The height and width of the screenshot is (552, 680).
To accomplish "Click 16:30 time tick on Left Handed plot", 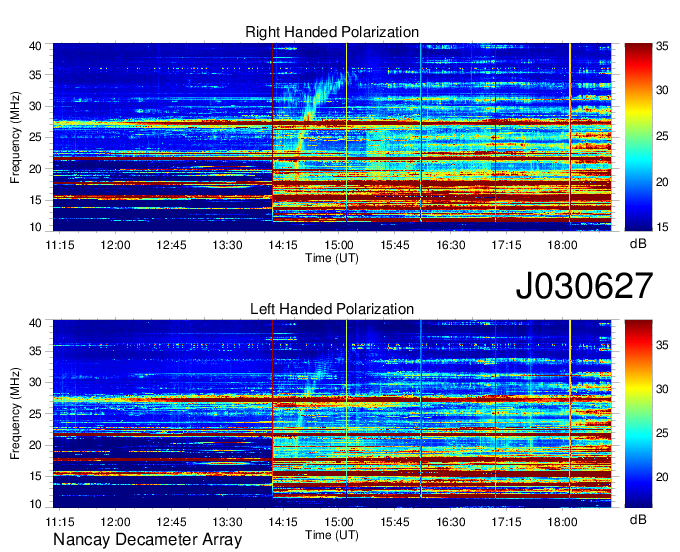I will (451, 522).
